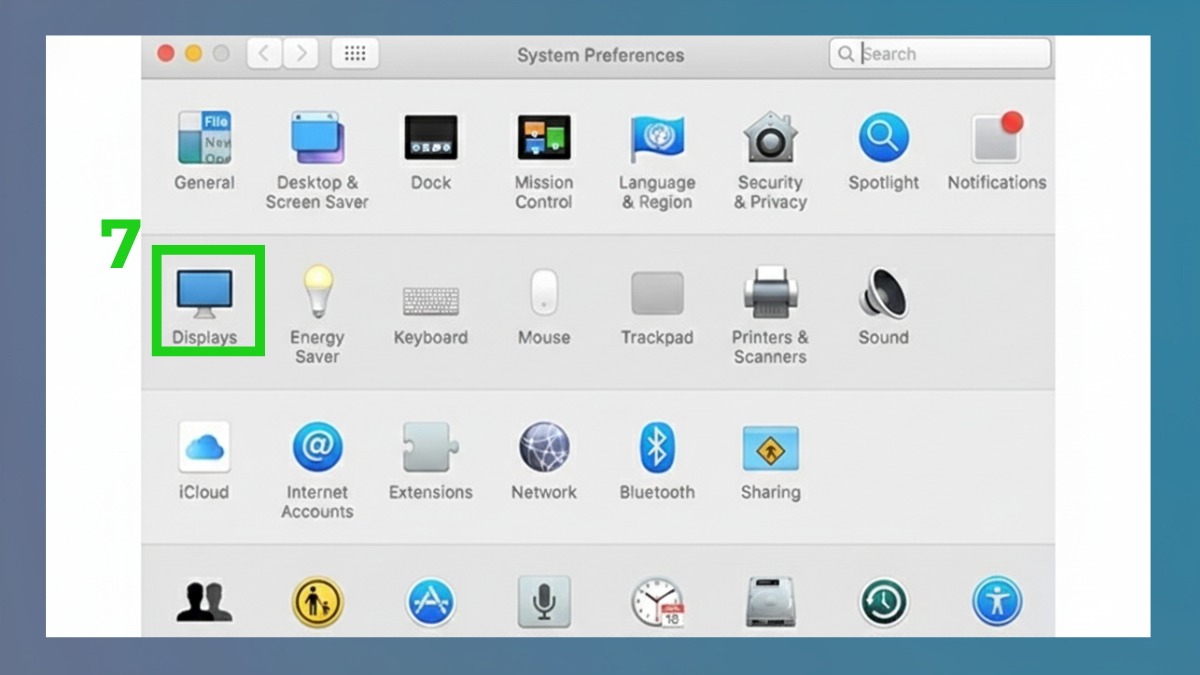Open Notifications settings
The image size is (1200, 675).
996,137
